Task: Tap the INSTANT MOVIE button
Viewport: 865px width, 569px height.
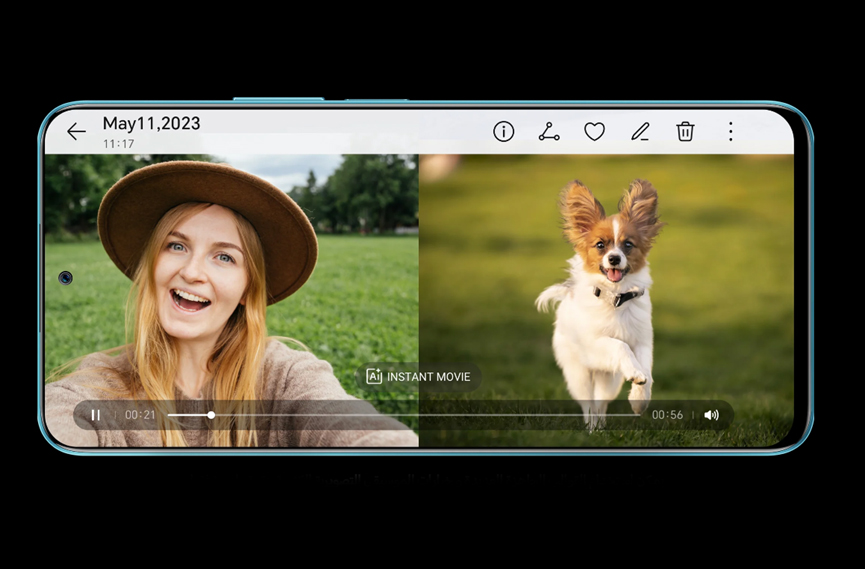Action: [x=428, y=377]
